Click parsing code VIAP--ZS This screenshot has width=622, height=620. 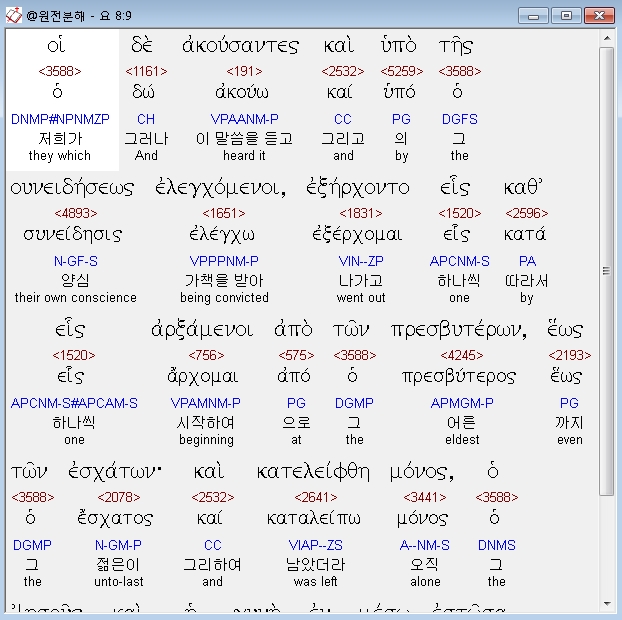click(x=315, y=545)
